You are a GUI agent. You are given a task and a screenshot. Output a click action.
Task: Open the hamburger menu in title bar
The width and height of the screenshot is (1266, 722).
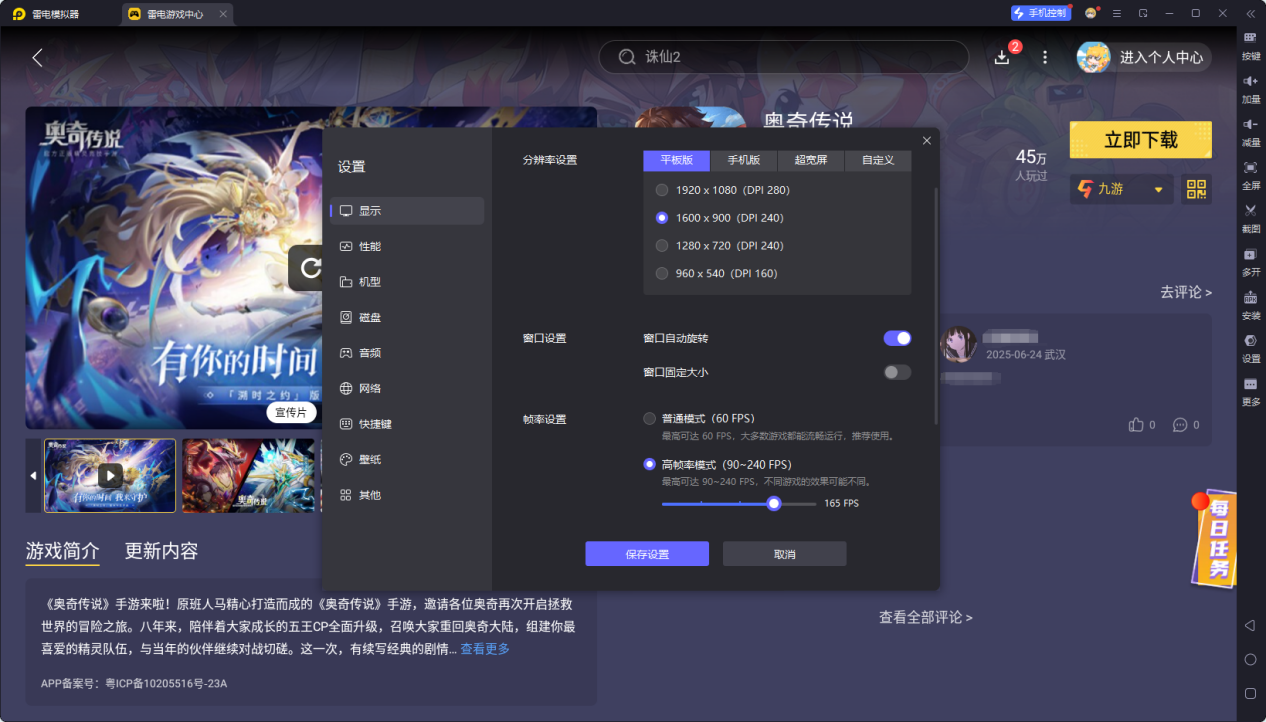1117,13
